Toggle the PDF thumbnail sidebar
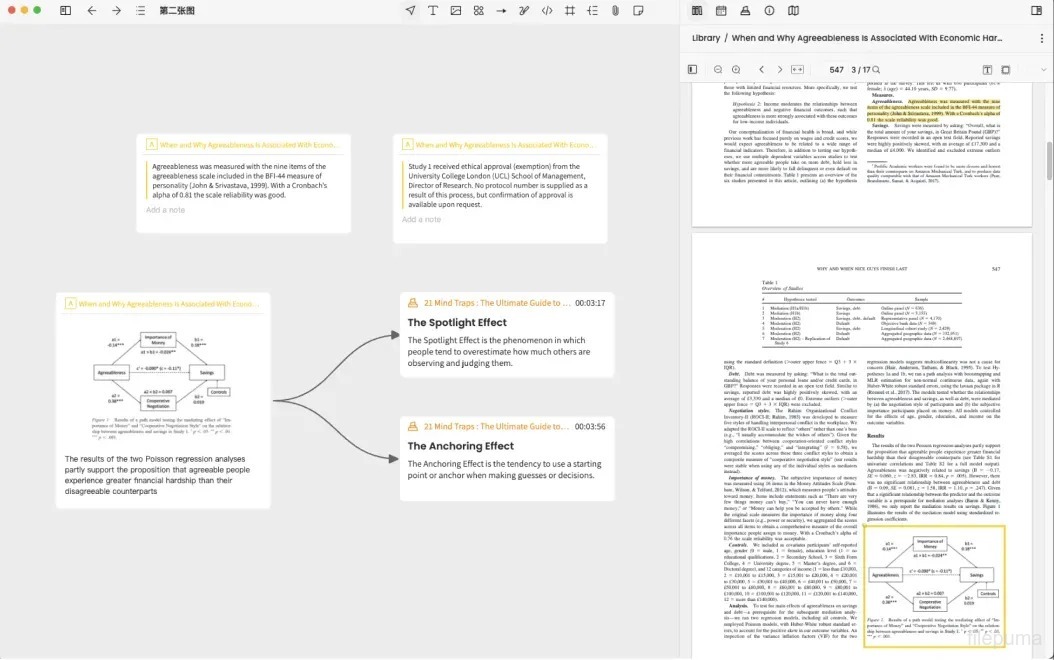 coord(692,69)
